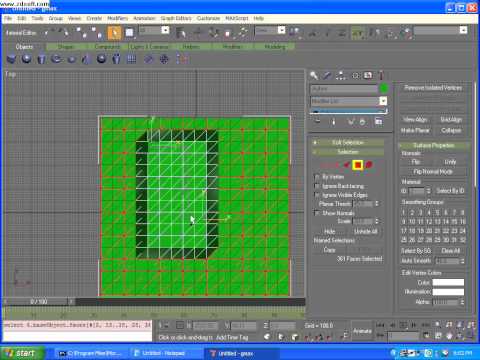Screen dimensions: 480x360
Task: Open the Edit menu
Action: pyautogui.click(x=22, y=18)
